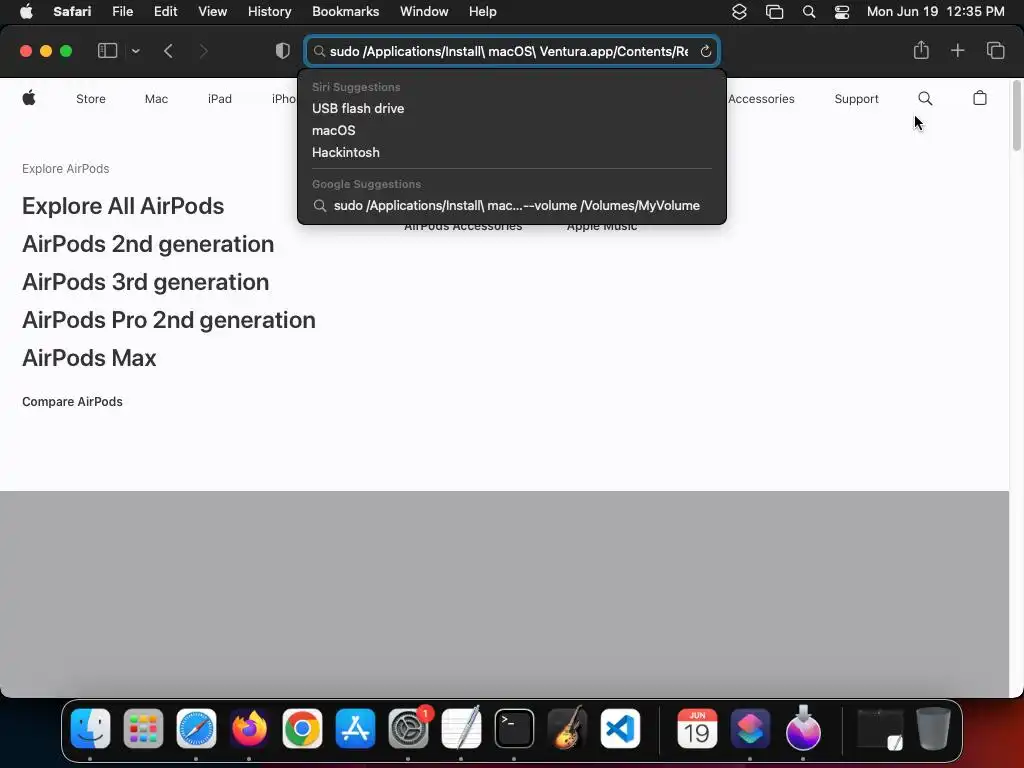
Task: Click the page vertical scrollbar thumb
Action: pos(1017,116)
